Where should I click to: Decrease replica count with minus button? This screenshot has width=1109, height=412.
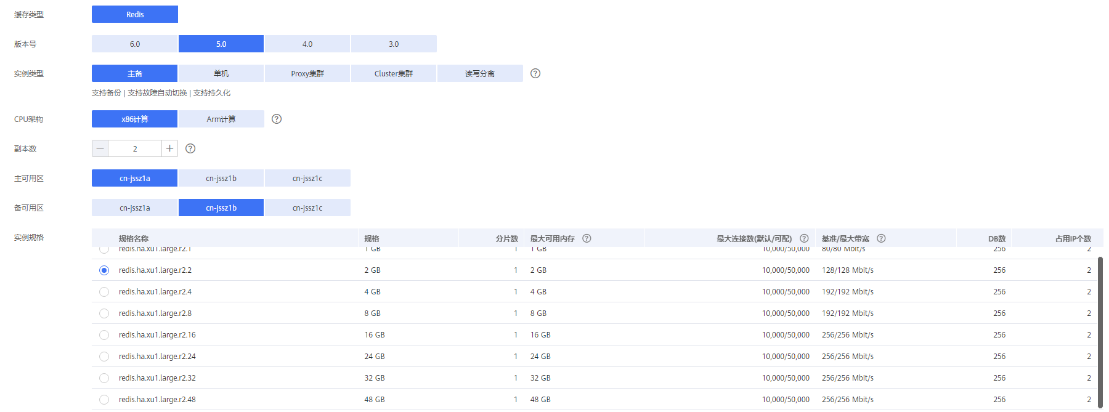[x=100, y=148]
